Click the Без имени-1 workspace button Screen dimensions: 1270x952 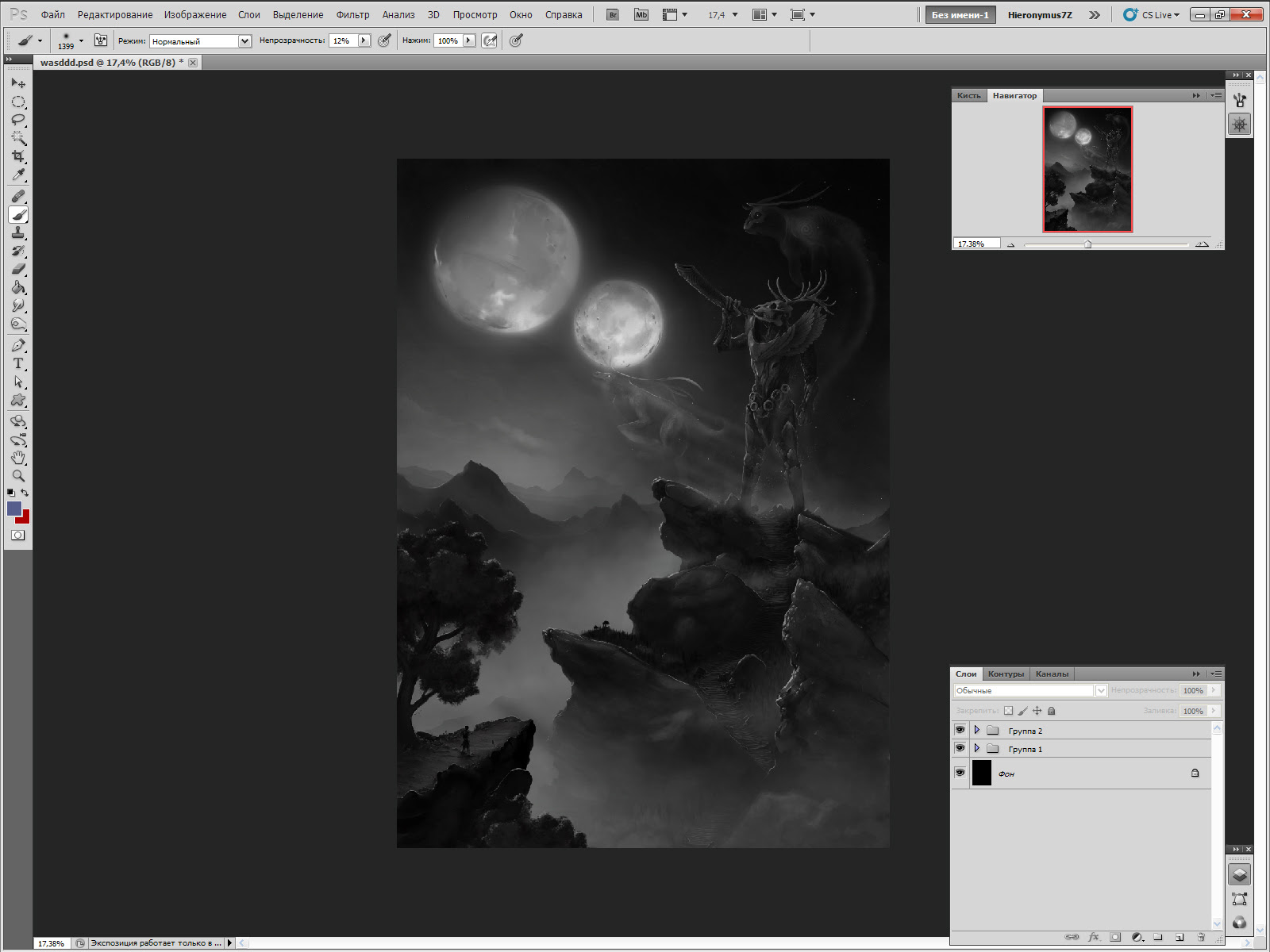[x=960, y=14]
